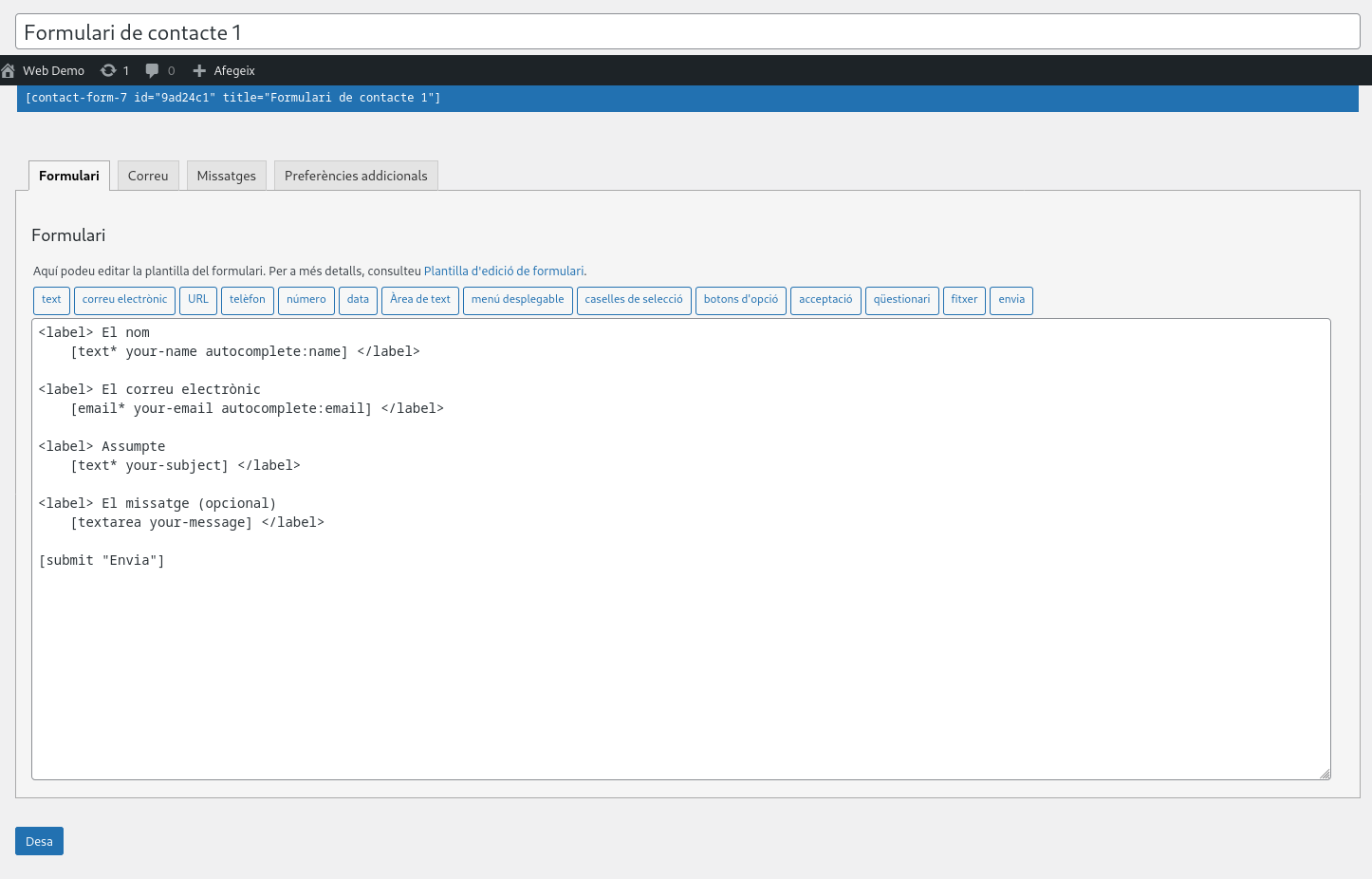Insert a text field tag
The width and height of the screenshot is (1372, 879).
coord(51,300)
